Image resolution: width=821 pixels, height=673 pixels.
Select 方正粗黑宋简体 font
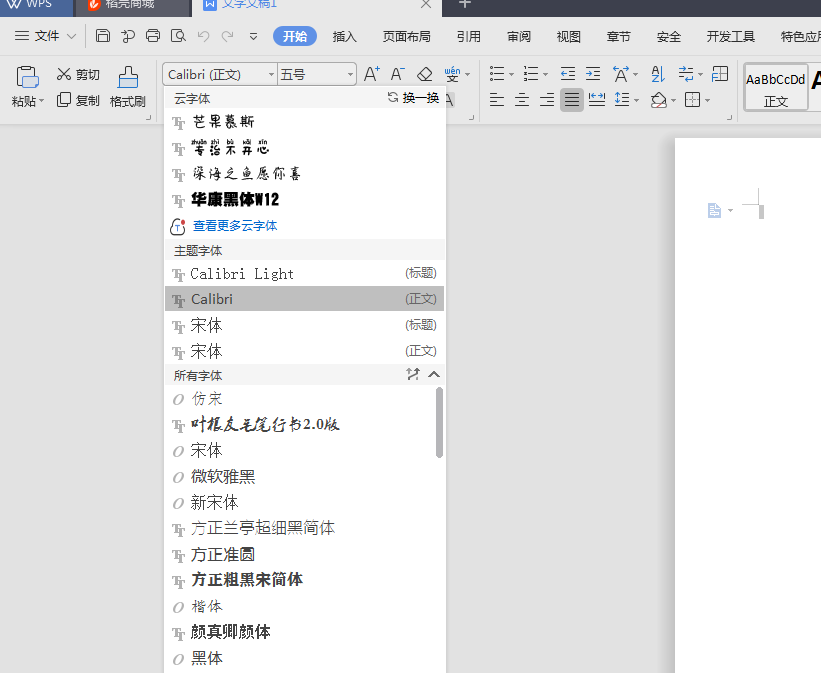tap(300, 580)
